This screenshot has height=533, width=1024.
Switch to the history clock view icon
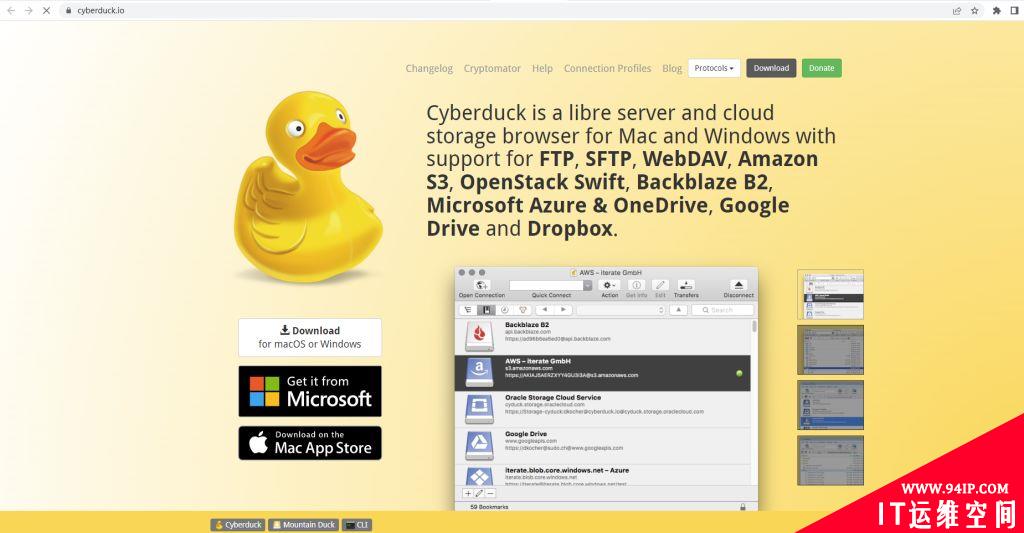coord(504,310)
